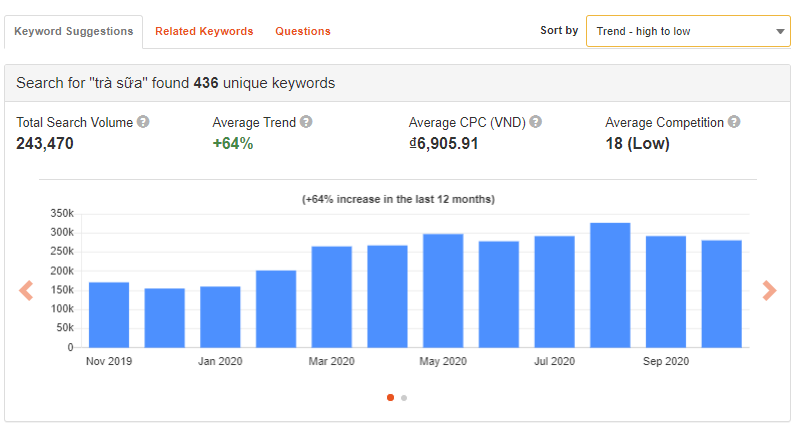The height and width of the screenshot is (434, 801).
Task: Click the Nov 2019 bar in chart
Action: (109, 315)
